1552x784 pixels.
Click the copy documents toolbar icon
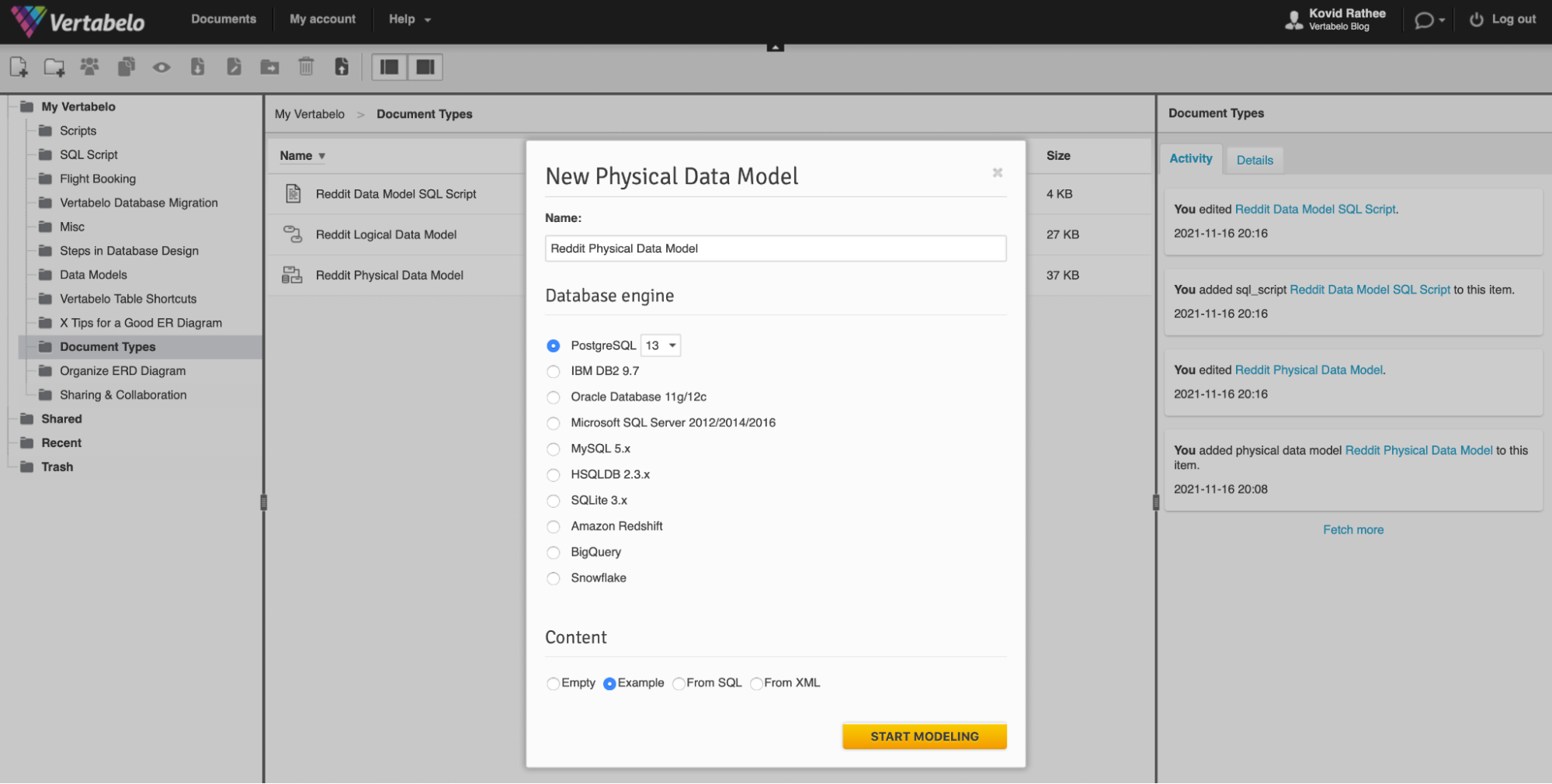pyautogui.click(x=126, y=67)
